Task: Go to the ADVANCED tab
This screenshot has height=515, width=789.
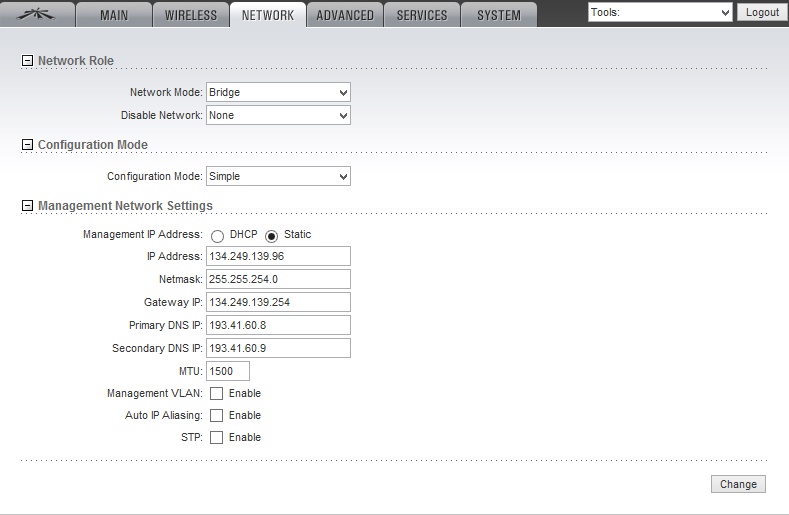Action: click(x=345, y=15)
